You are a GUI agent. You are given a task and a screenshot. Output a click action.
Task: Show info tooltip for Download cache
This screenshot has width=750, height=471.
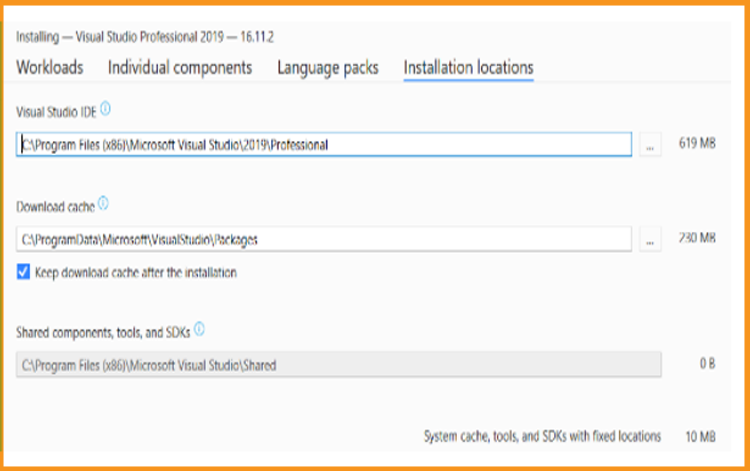click(103, 204)
